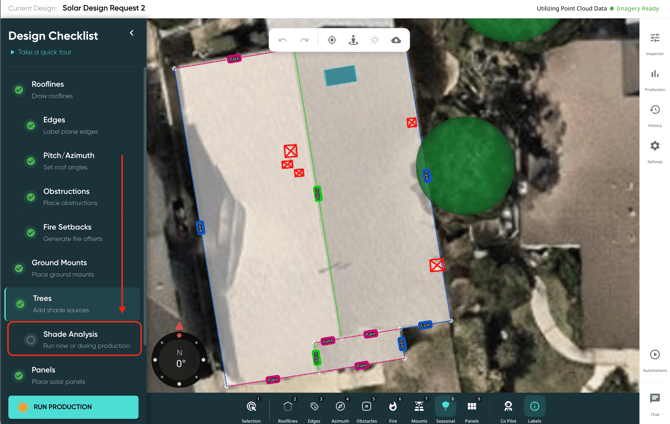This screenshot has width=670, height=424.
Task: Click the Co Pilot icon
Action: tap(508, 408)
